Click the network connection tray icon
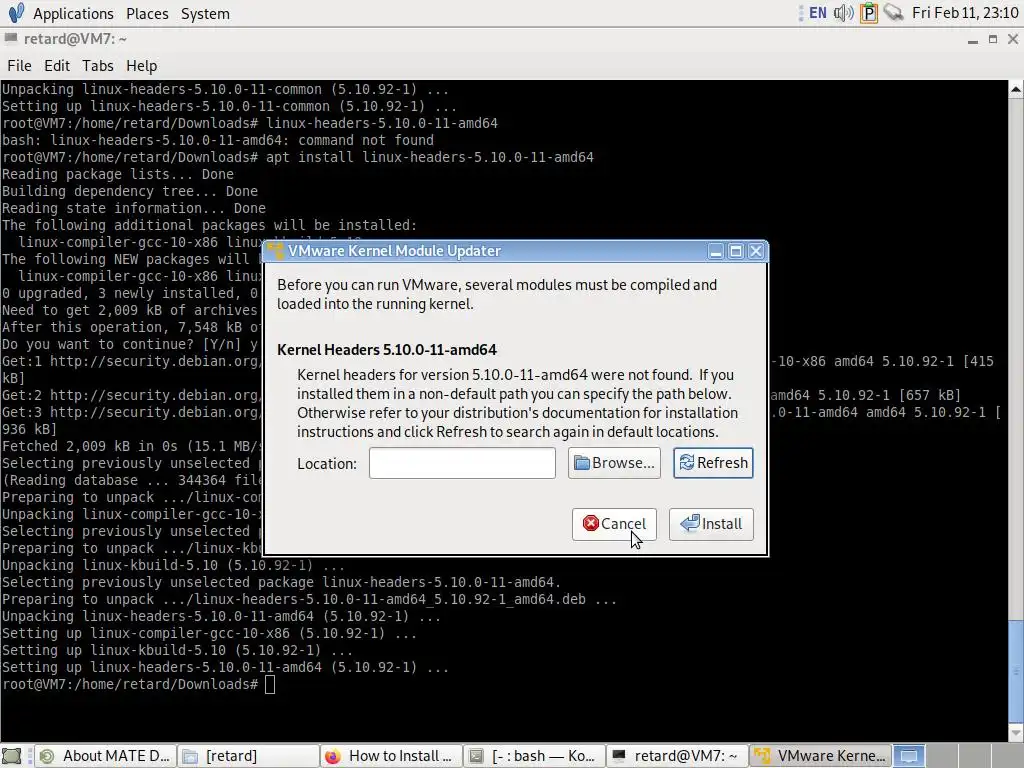Screen dimensions: 1024x768 [x=893, y=13]
